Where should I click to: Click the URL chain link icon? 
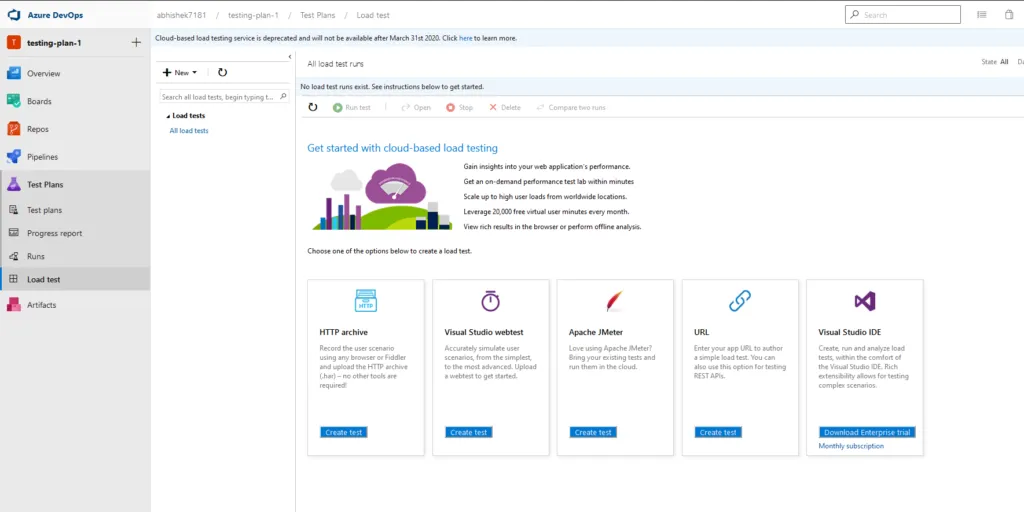740,300
